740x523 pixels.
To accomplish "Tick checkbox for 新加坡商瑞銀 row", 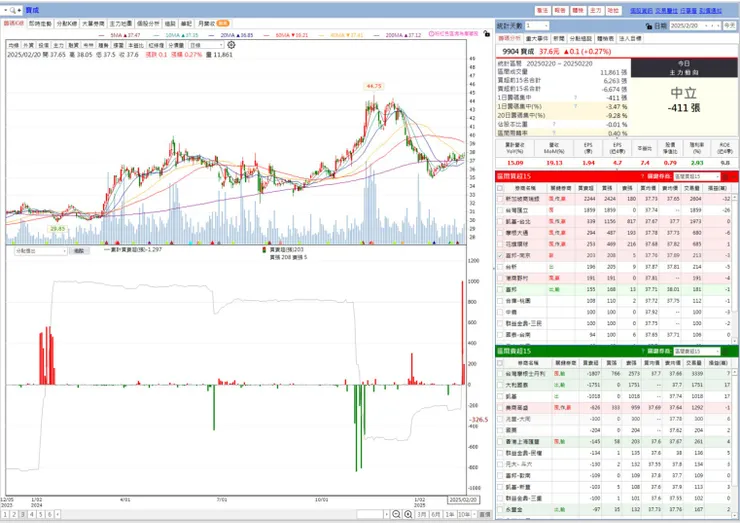I will click(500, 199).
